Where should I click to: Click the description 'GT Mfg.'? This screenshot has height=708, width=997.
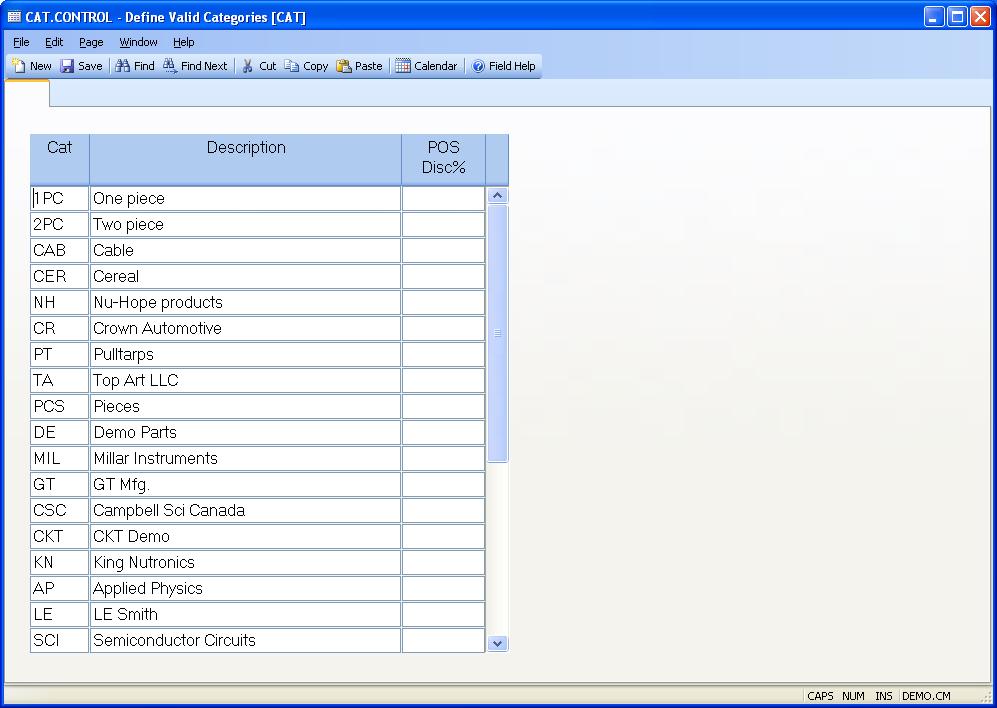[x=245, y=485]
